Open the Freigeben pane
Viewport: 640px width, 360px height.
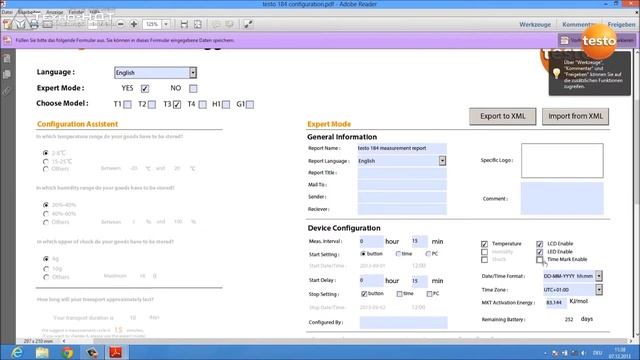point(621,24)
